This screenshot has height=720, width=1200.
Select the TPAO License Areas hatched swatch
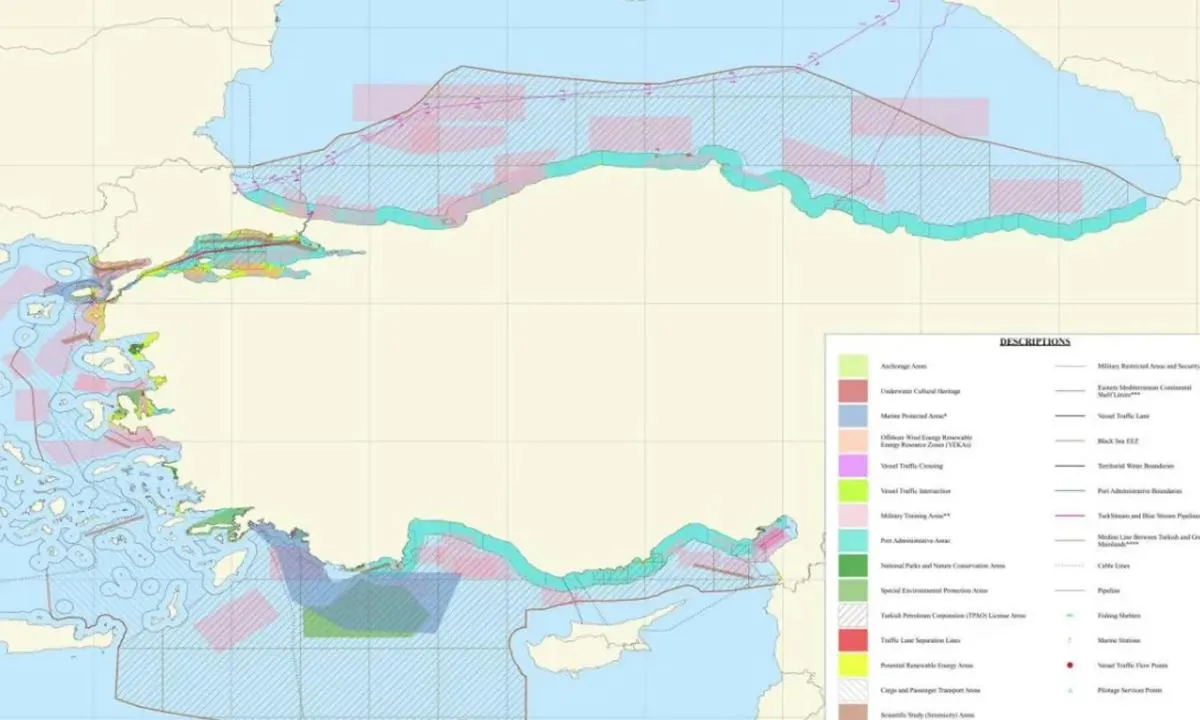pos(853,616)
